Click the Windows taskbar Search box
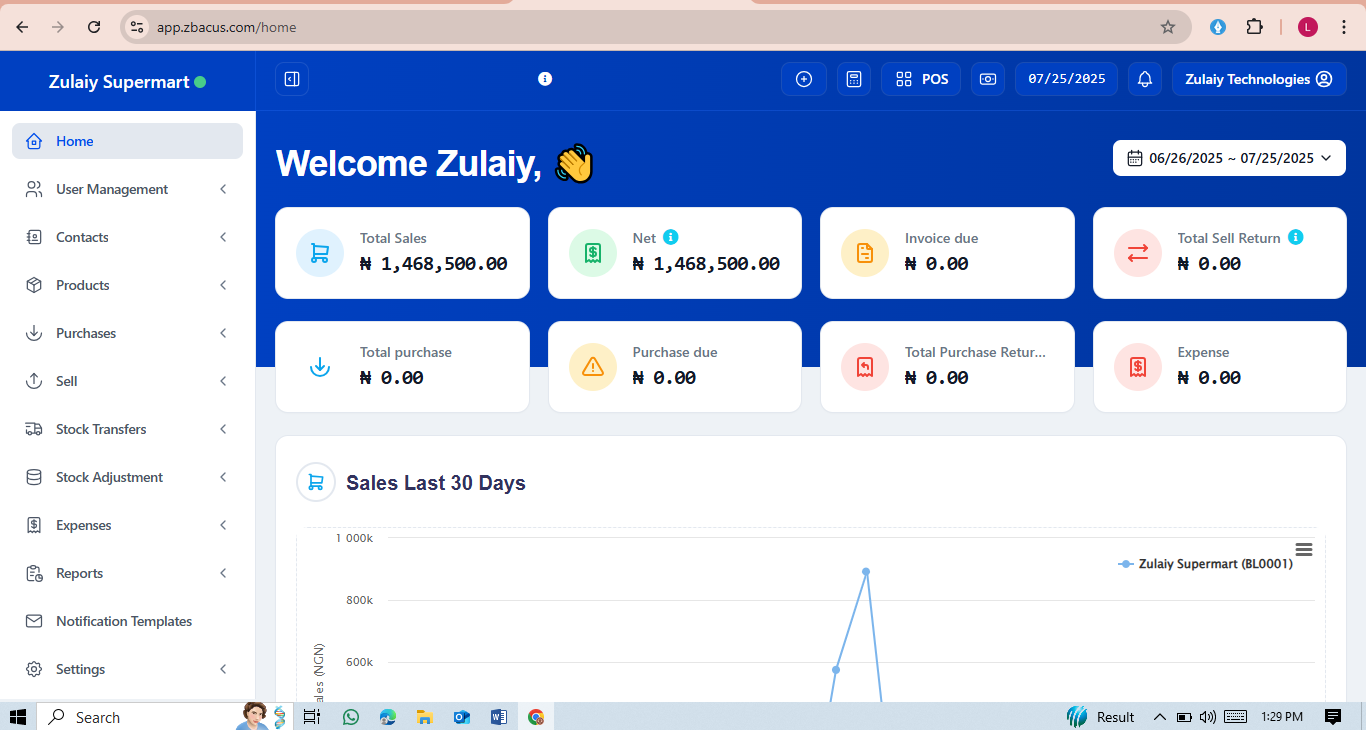 (140, 717)
